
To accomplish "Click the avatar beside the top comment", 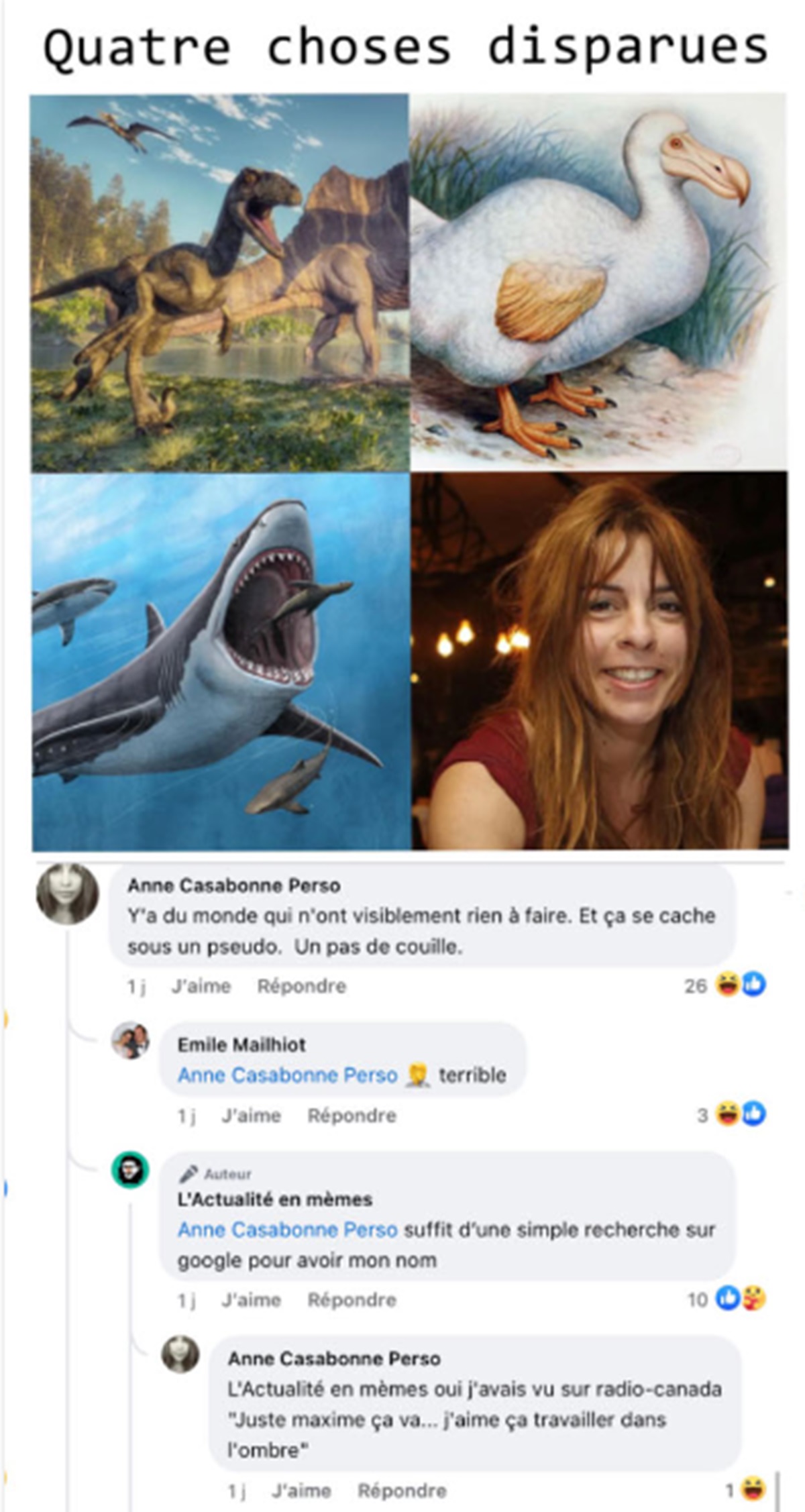I will (x=67, y=894).
